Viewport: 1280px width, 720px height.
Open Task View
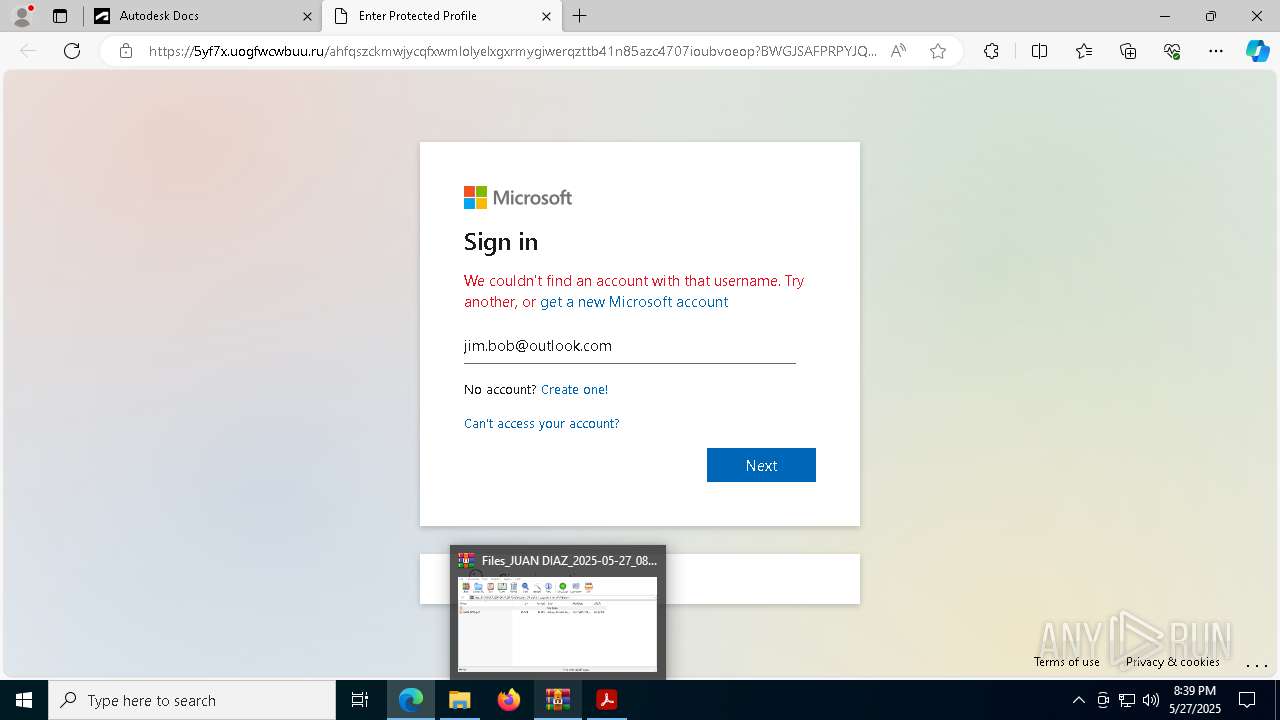coord(360,700)
